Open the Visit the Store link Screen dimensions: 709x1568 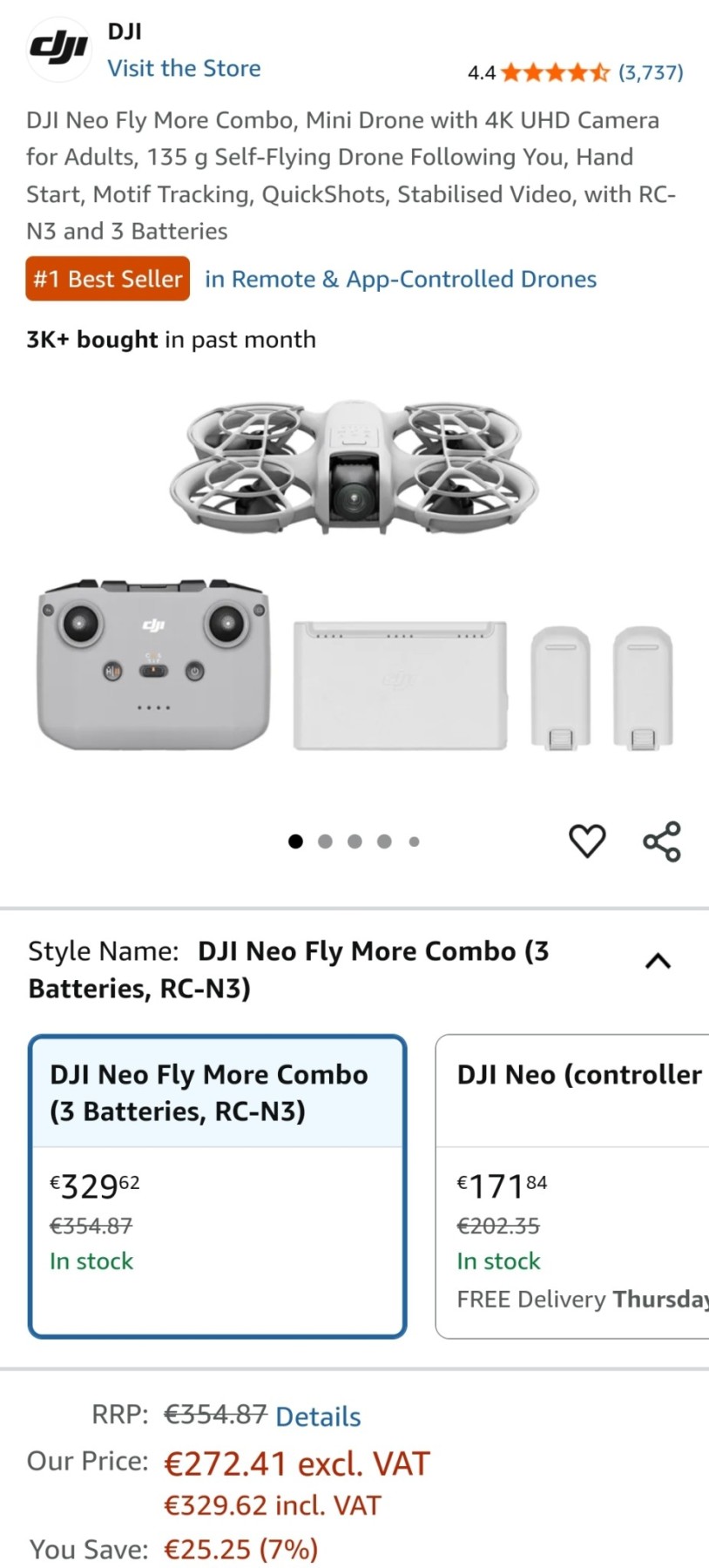click(184, 68)
